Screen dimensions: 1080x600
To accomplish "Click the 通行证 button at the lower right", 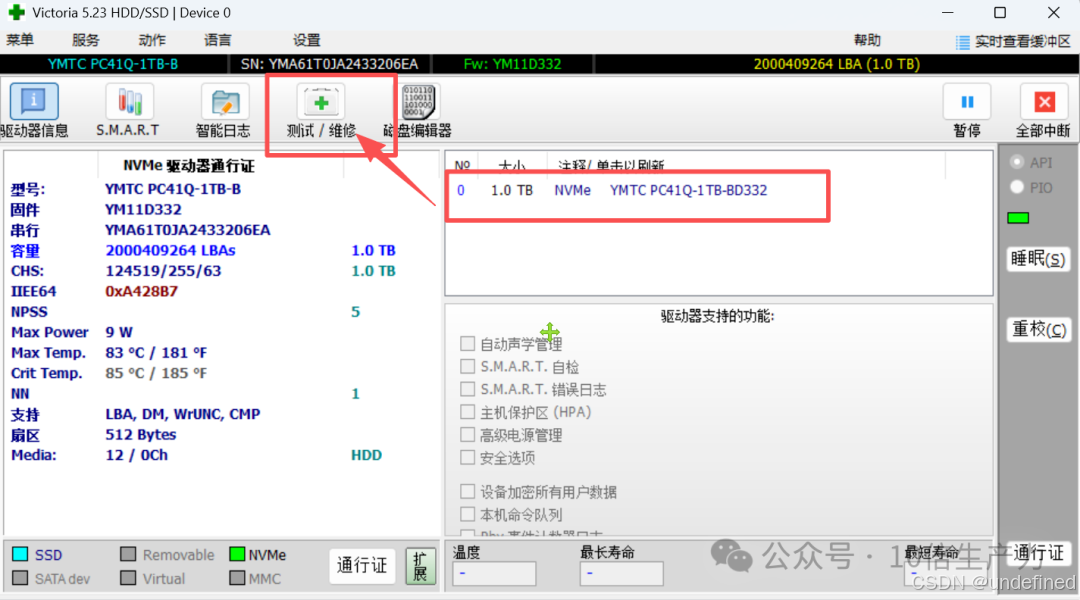I will (x=1038, y=553).
